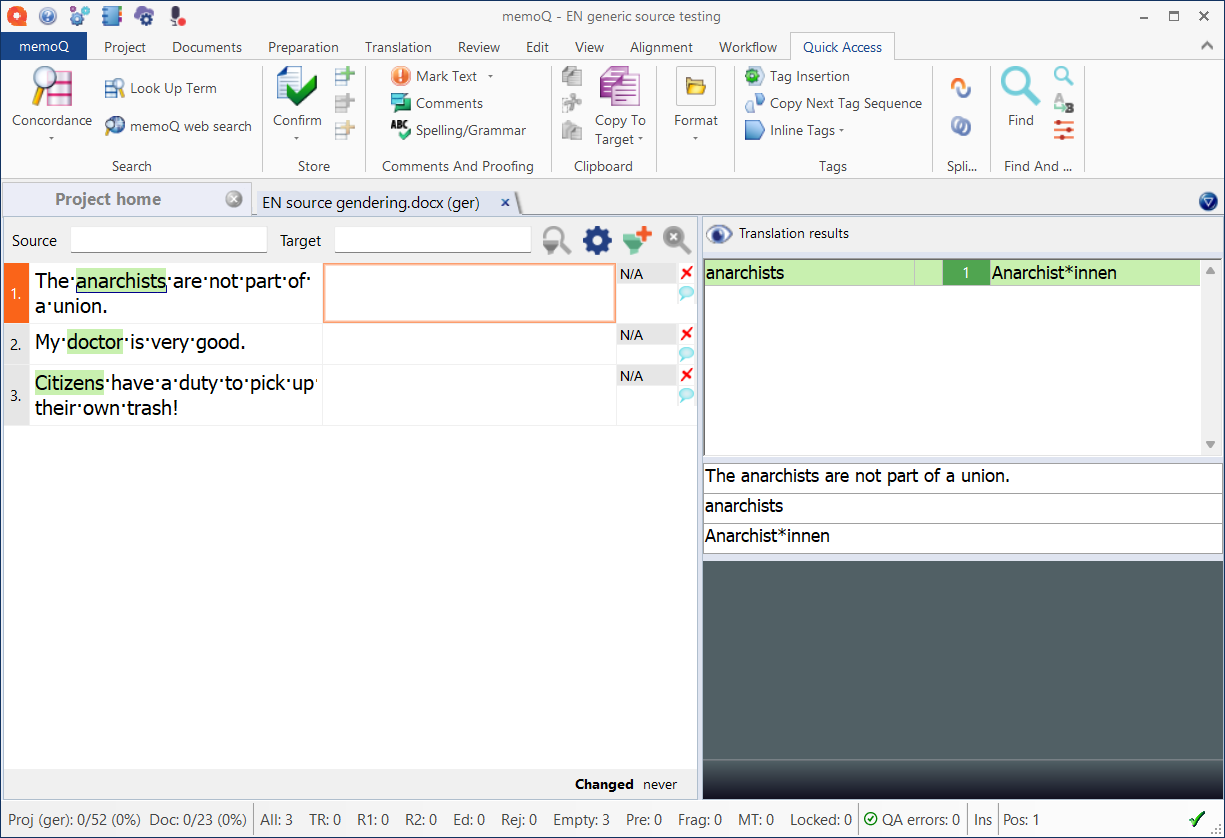
Task: Collapse the ribbon with the chevron
Action: 1206,46
